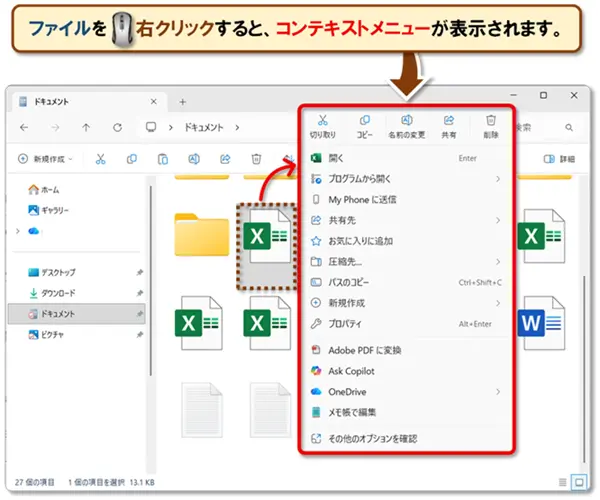Click the toolbar Delete trash icon
Image resolution: width=600 pixels, height=500 pixels.
[256, 159]
